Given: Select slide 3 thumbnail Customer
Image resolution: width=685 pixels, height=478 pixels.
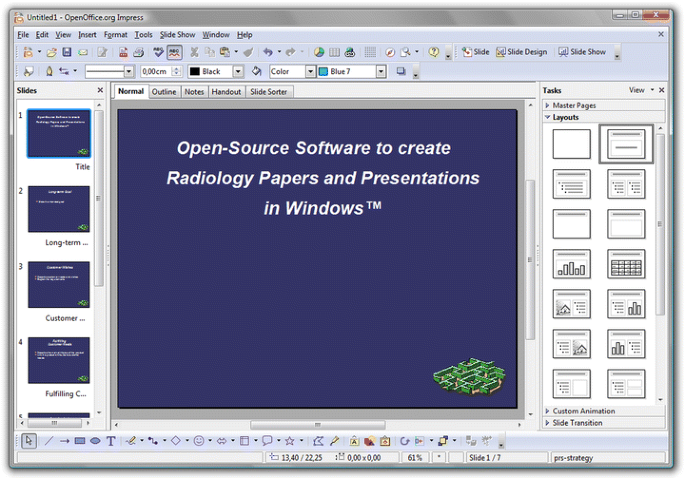Looking at the screenshot, I should click(59, 285).
